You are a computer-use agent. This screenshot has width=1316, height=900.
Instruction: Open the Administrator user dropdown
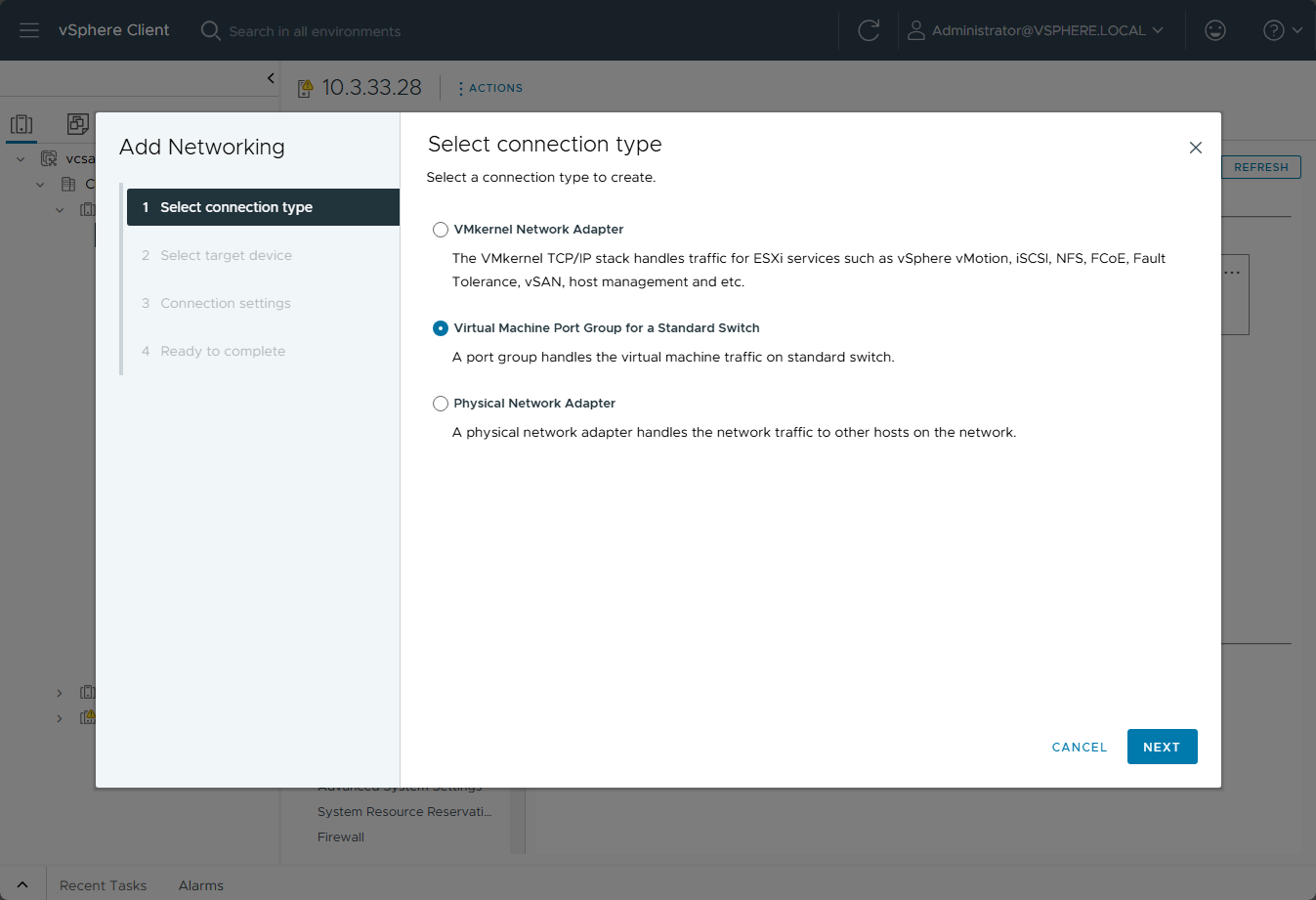coord(1037,30)
